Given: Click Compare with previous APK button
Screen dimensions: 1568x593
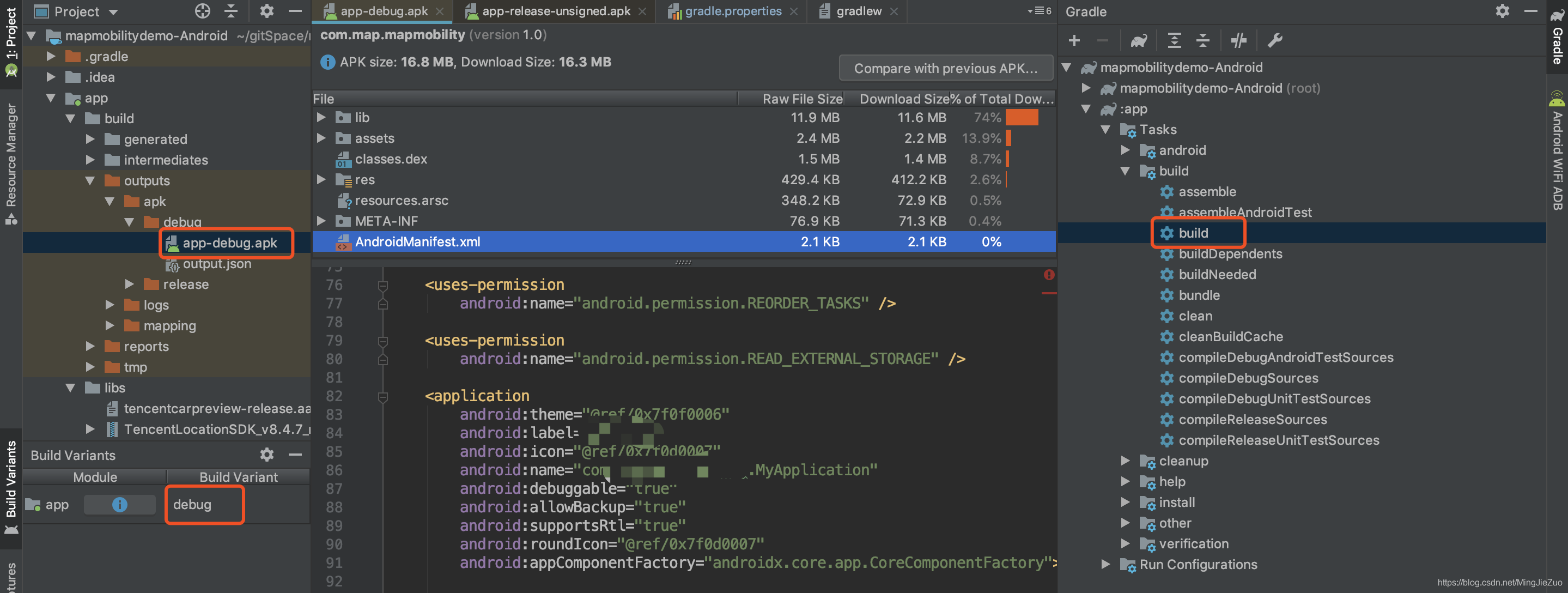Looking at the screenshot, I should click(x=946, y=68).
